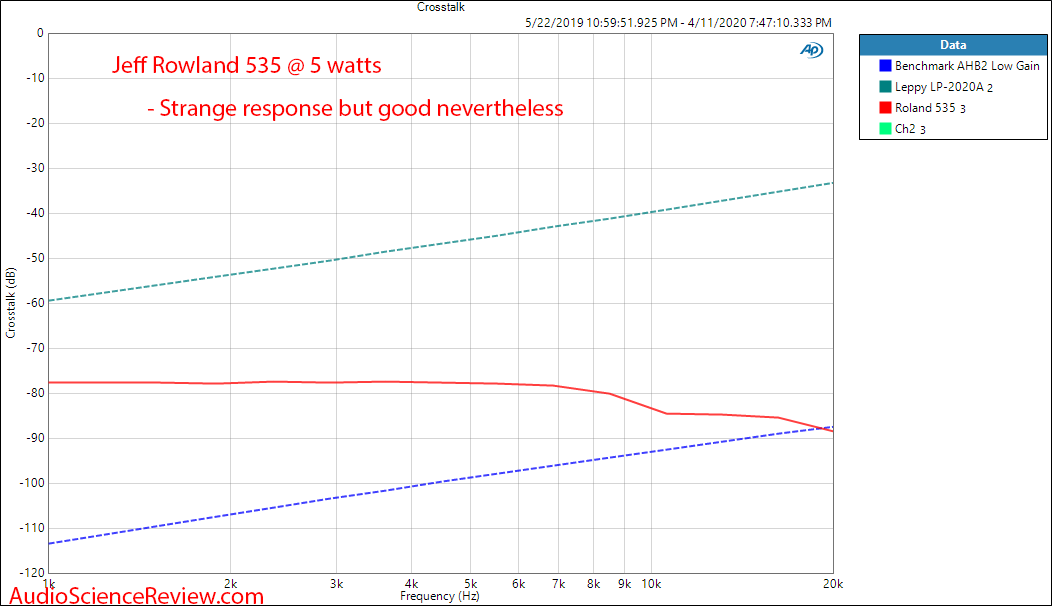Click the teal Leppy LP-2020A legend swatch
Screen dimensions: 1052x606
tap(885, 87)
